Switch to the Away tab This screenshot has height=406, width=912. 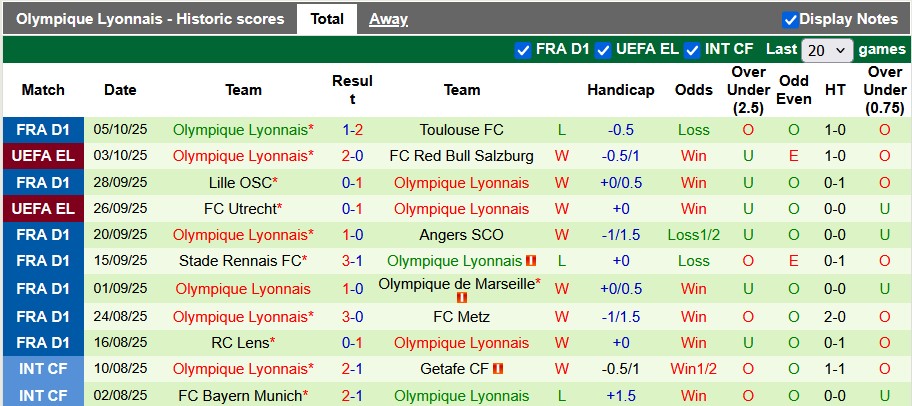tap(388, 19)
